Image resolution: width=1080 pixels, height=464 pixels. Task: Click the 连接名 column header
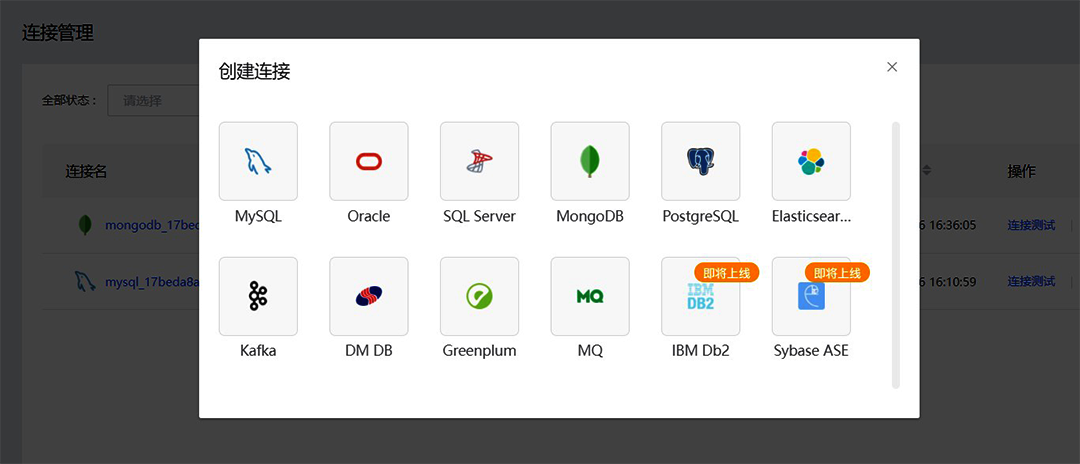pos(86,171)
